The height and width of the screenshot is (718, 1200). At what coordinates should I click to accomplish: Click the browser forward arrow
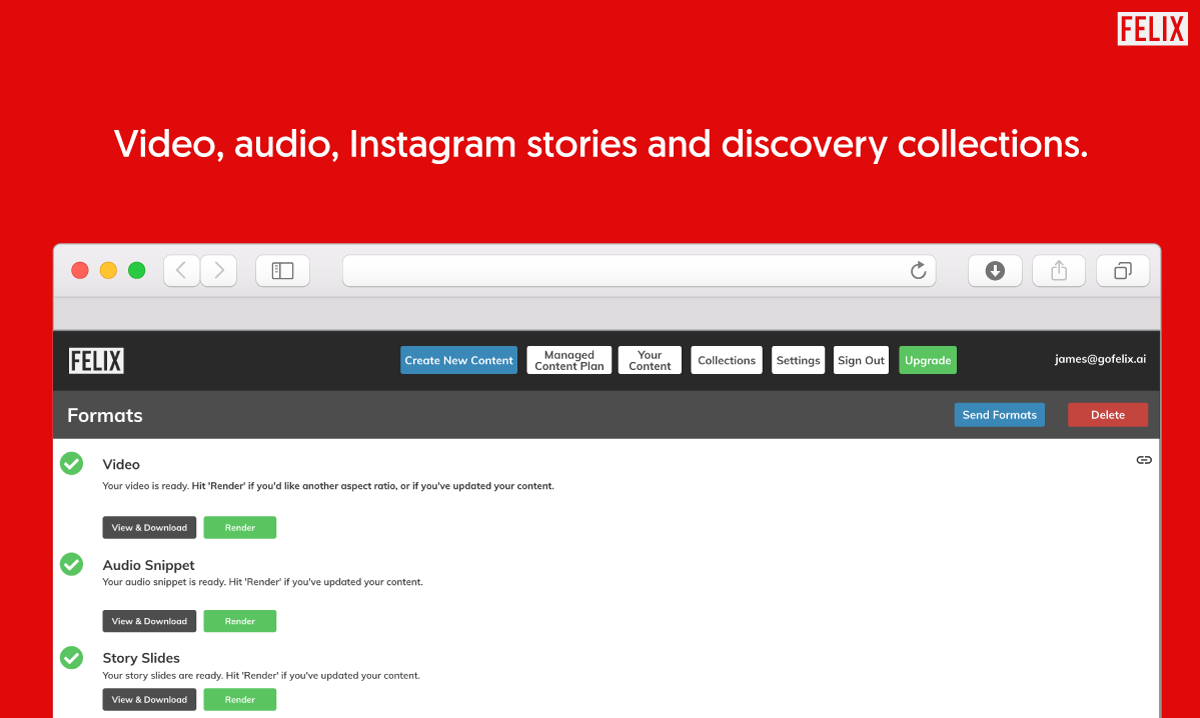pos(219,270)
